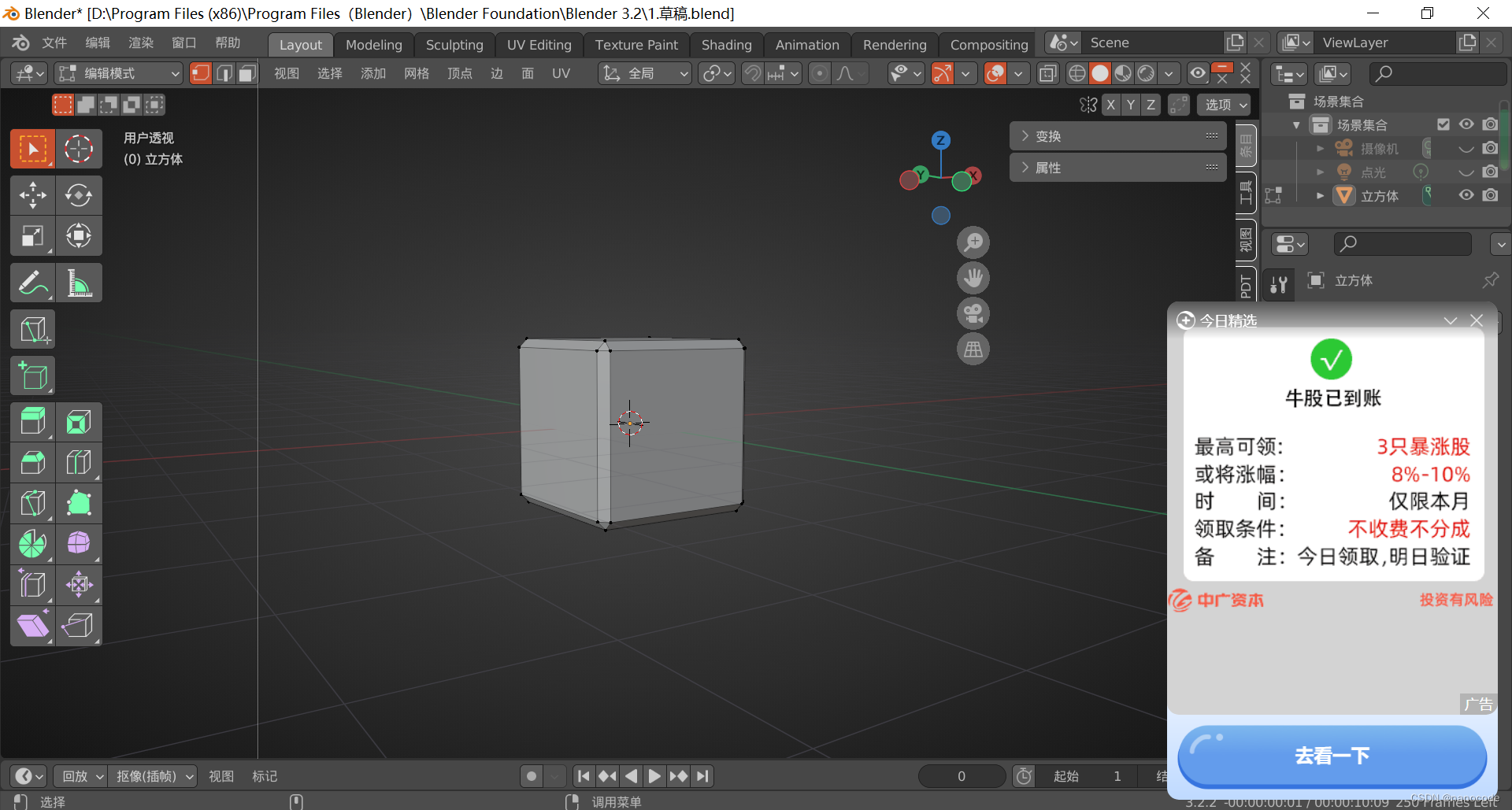Open the 编辑模式 mode dropdown
The height and width of the screenshot is (810, 1512).
coord(119,73)
